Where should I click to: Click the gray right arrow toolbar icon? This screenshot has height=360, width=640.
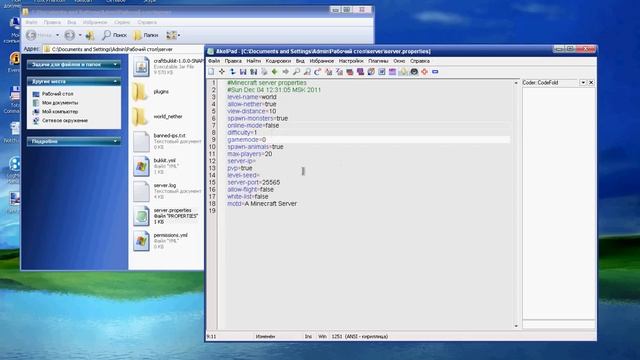point(285,71)
